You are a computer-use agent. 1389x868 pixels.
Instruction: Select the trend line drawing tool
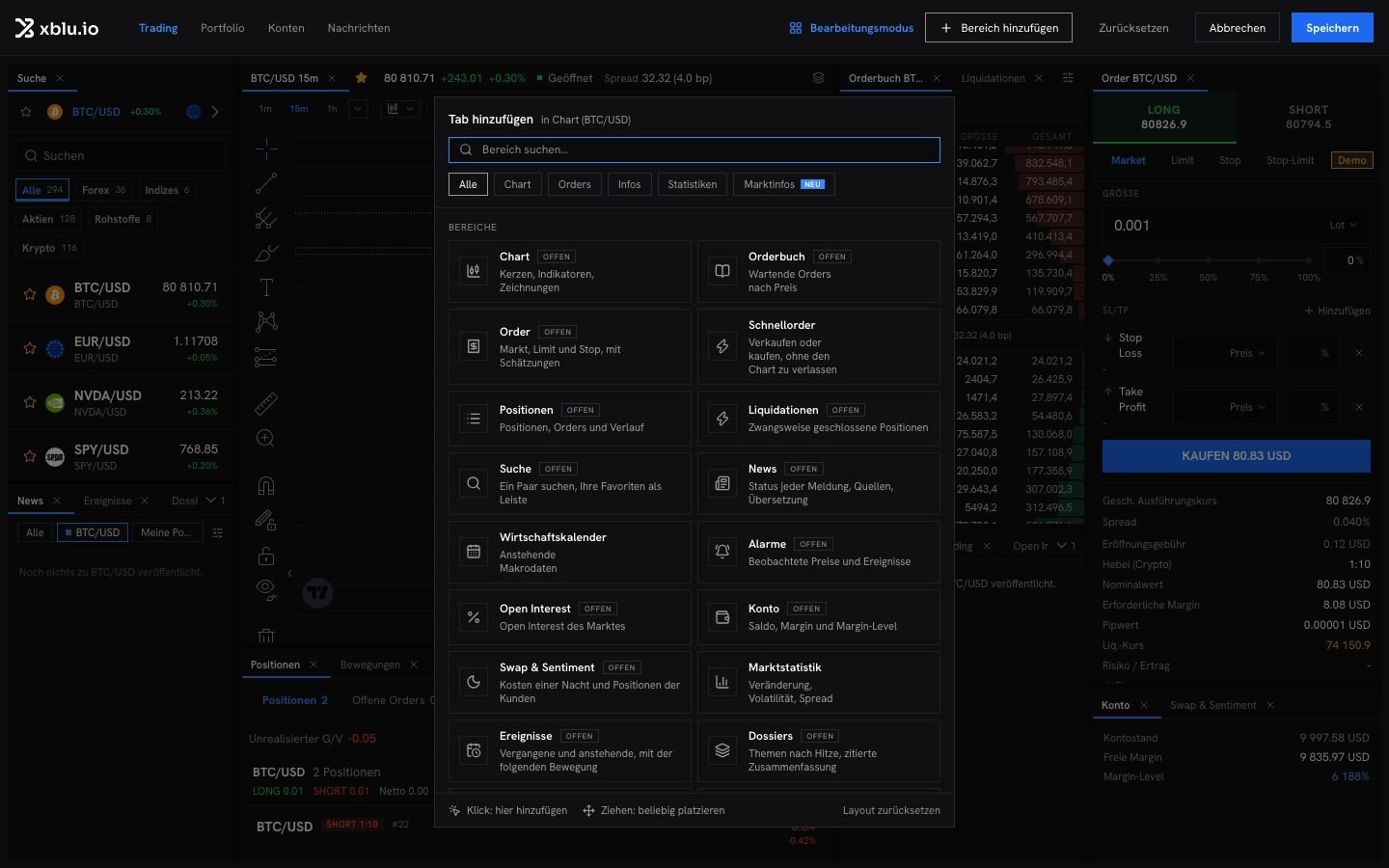[x=266, y=183]
